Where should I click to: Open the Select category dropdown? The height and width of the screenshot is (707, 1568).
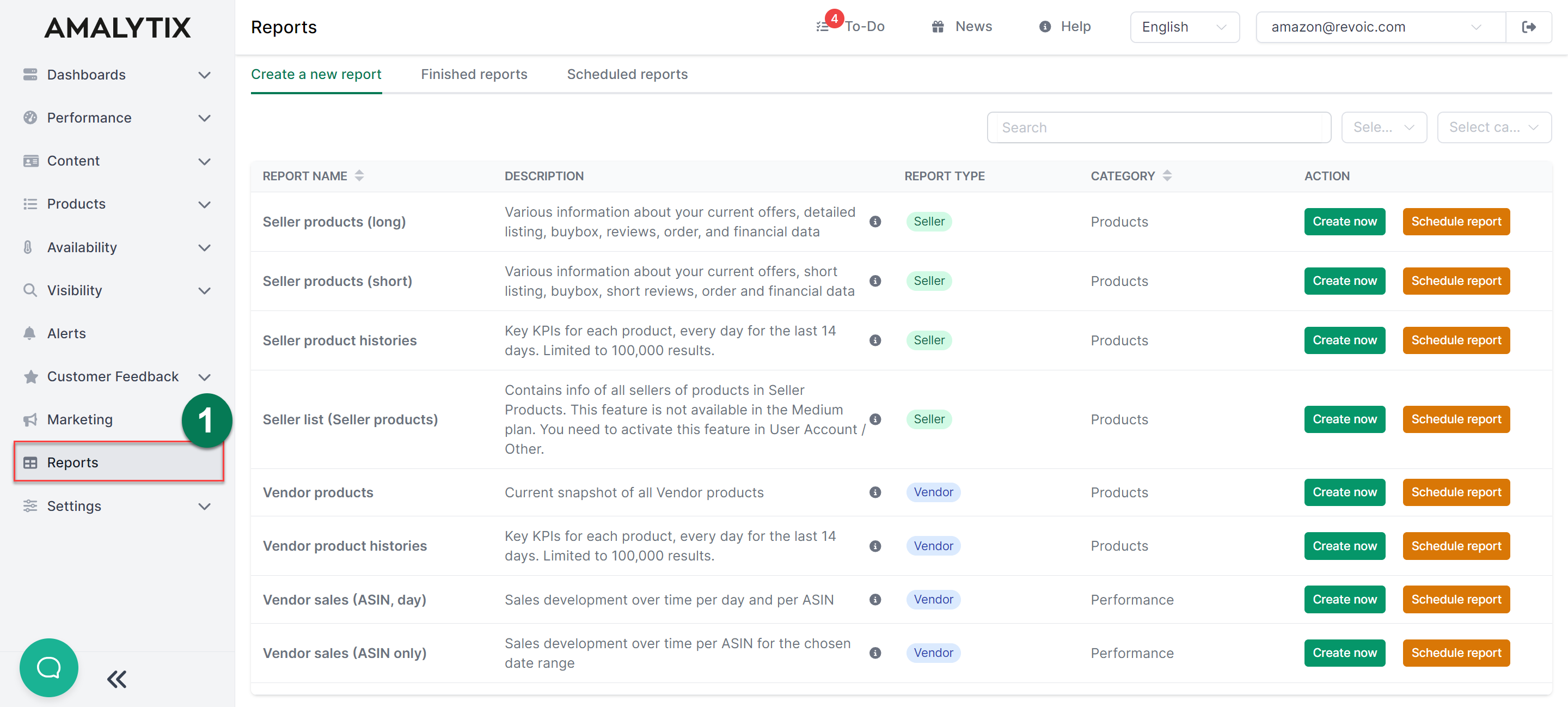point(1494,127)
